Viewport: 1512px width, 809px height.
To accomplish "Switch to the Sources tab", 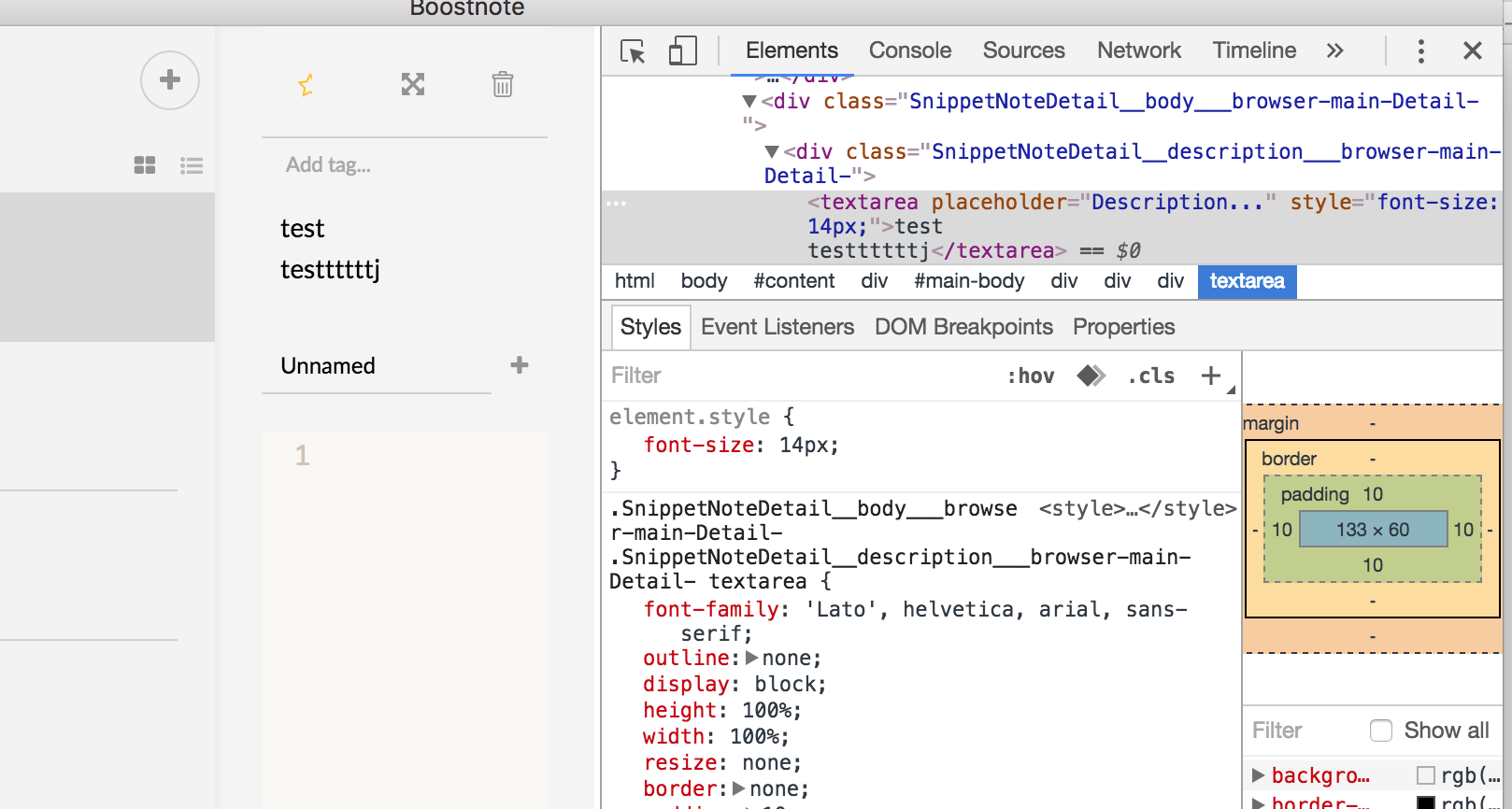I will pos(1023,50).
